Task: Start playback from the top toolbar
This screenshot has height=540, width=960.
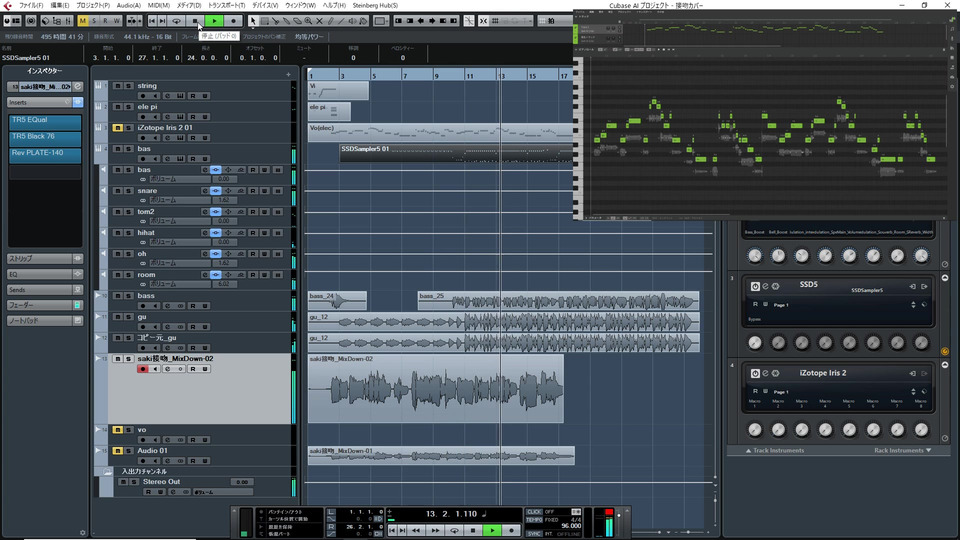Action: point(214,21)
